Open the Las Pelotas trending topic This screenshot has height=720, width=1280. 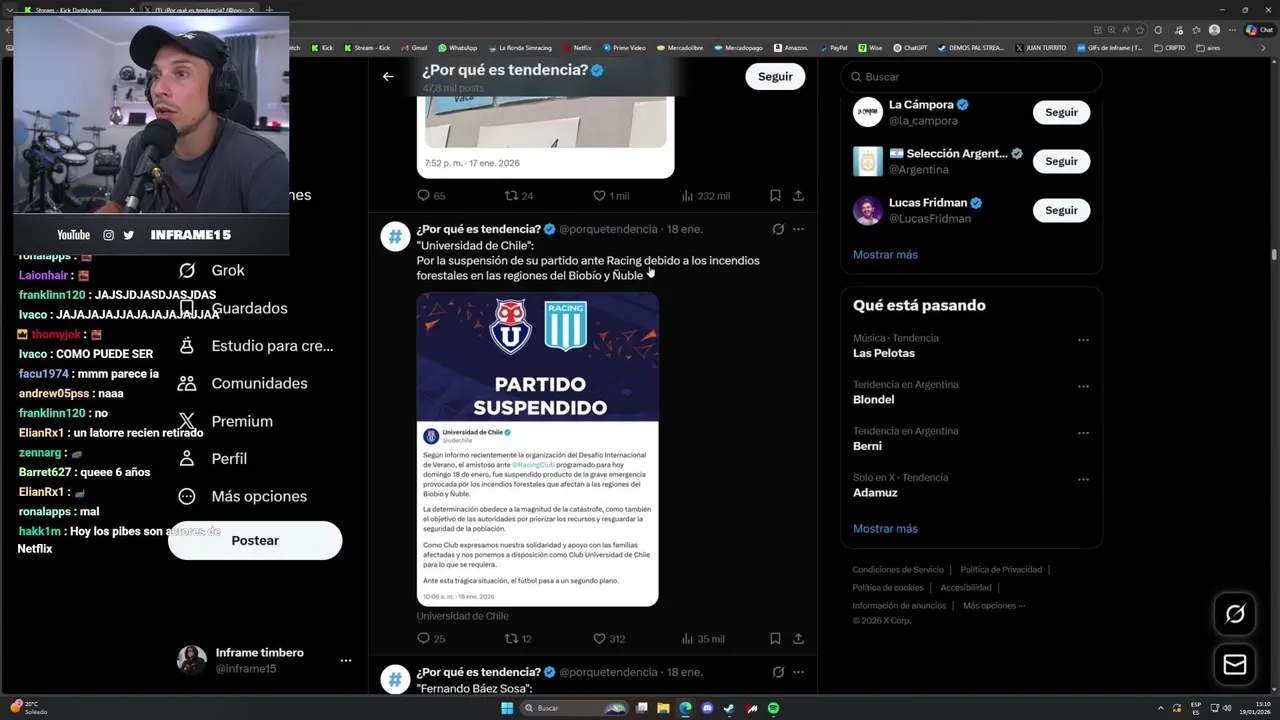(884, 353)
